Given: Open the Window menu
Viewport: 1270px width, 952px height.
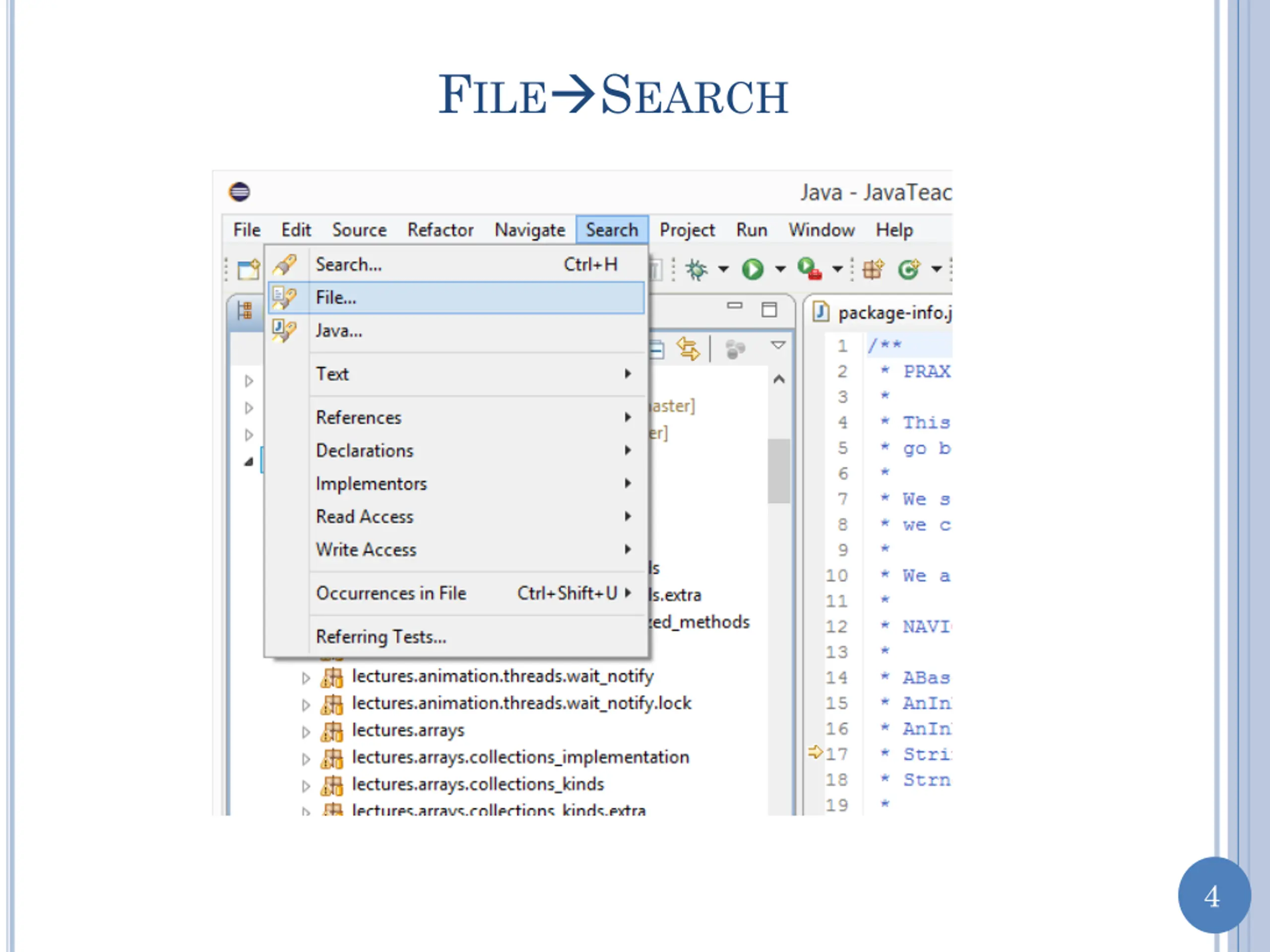Looking at the screenshot, I should coord(822,230).
